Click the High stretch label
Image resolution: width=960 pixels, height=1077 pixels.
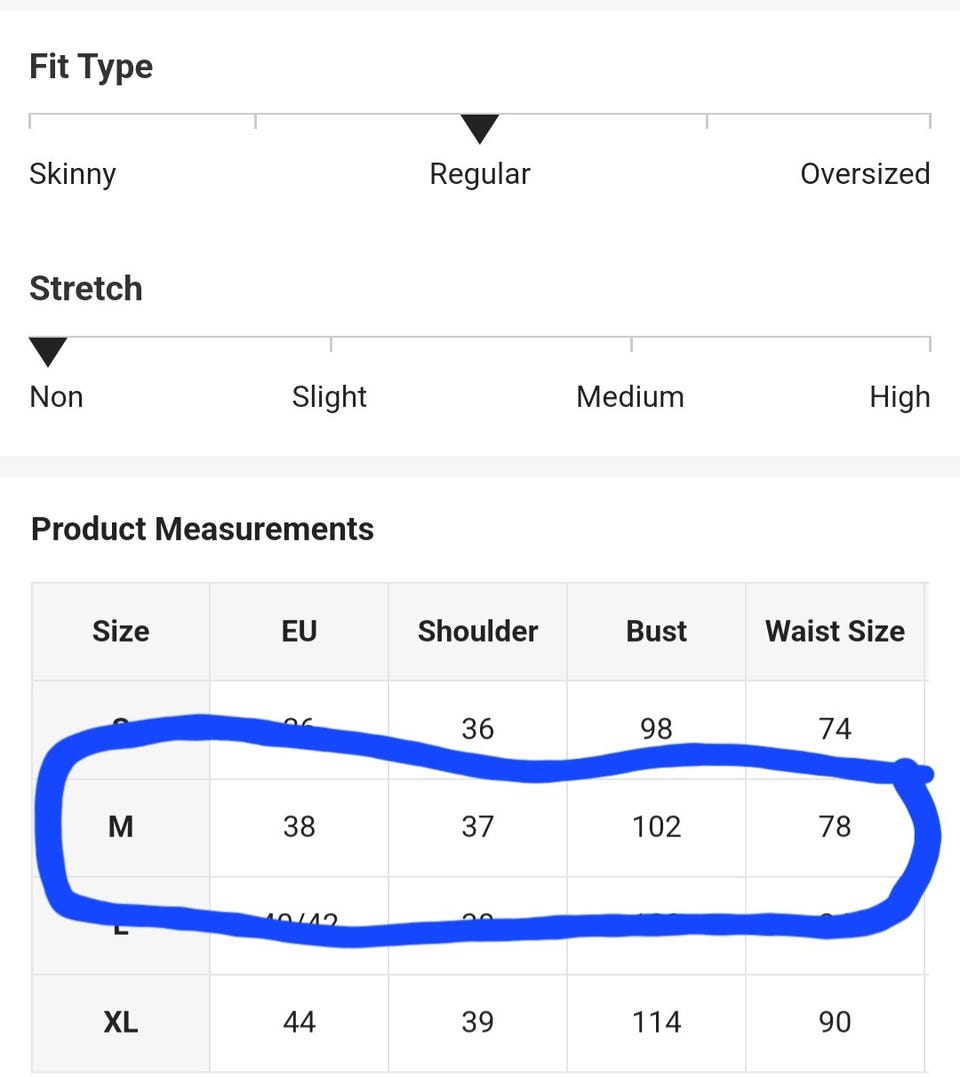tap(900, 397)
